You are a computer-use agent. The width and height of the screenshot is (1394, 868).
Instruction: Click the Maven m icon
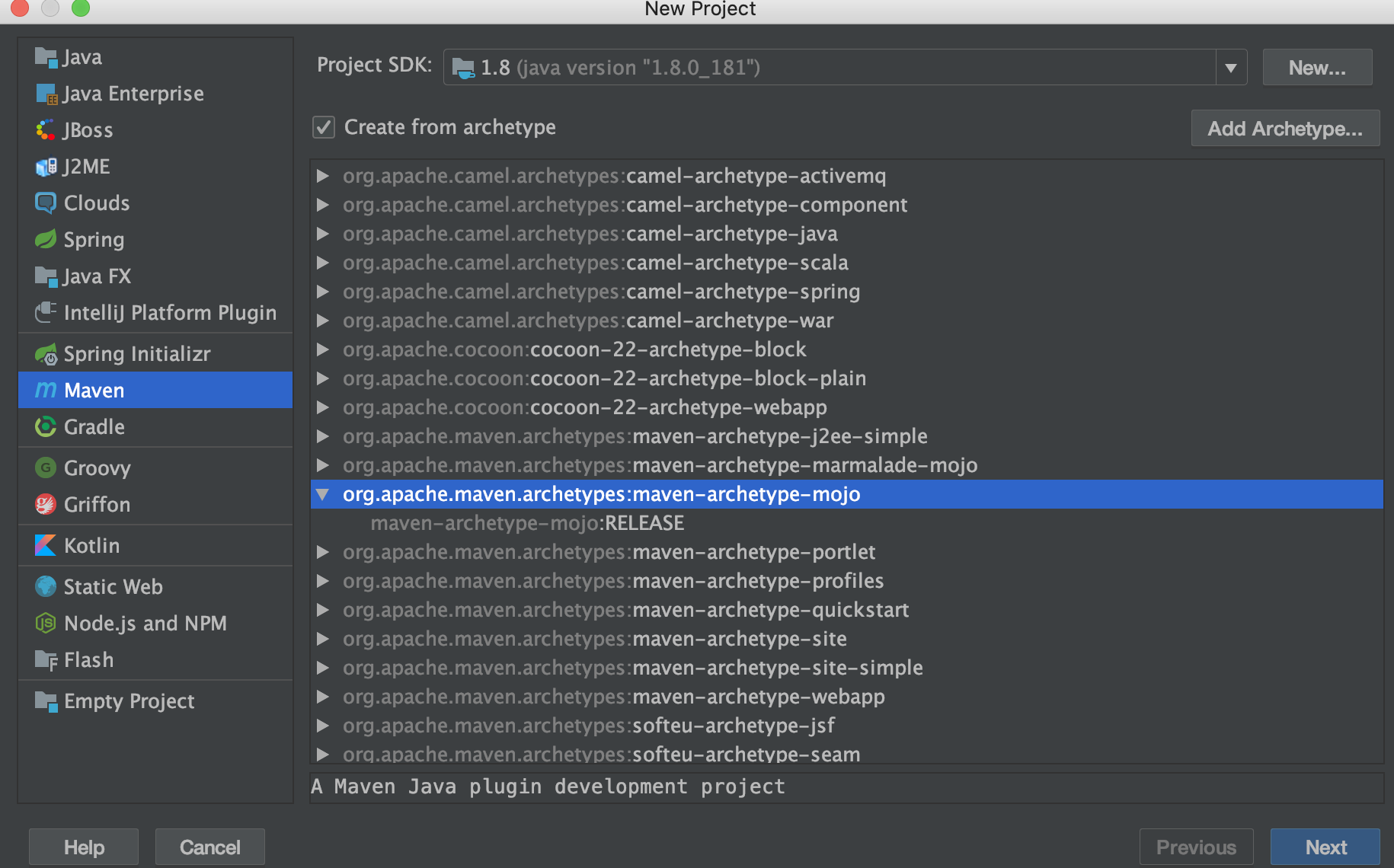[46, 391]
